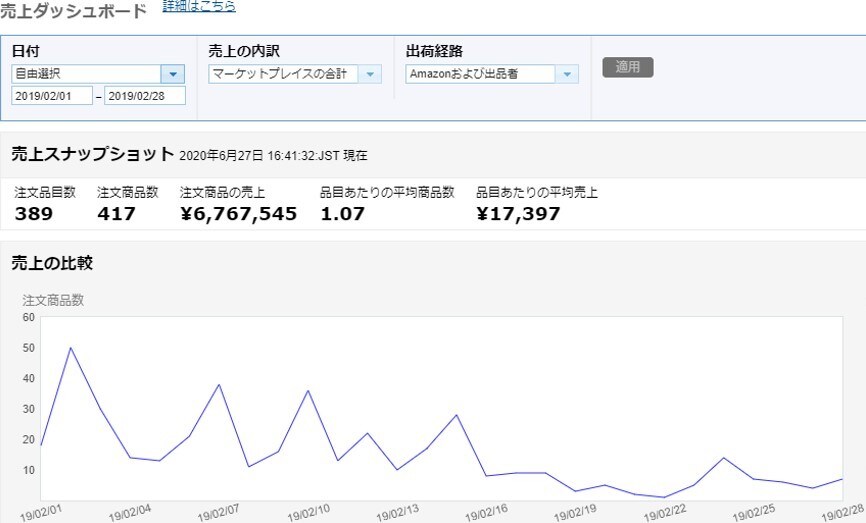Screen dimensions: 866x523
Task: Click the 19/02/25 x-axis label
Action: (x=754, y=513)
